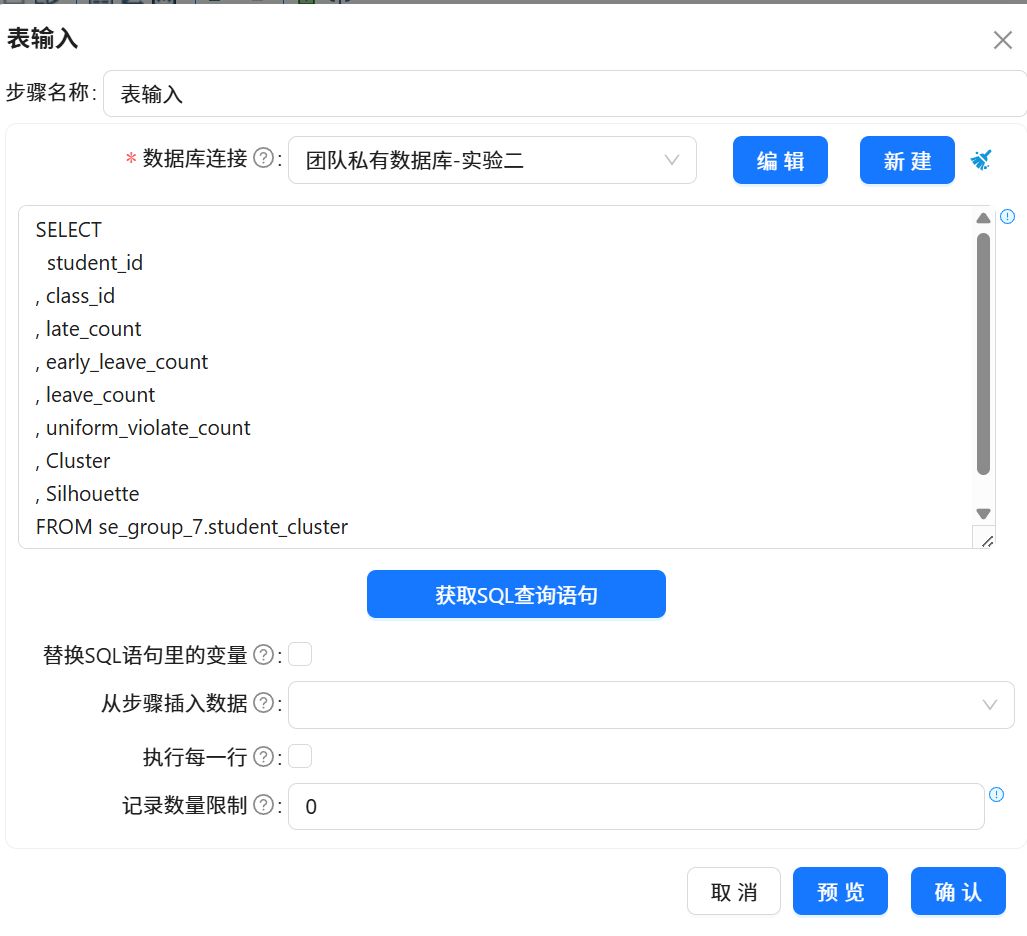Click the late_count line in SQL
This screenshot has width=1027, height=936.
88,329
